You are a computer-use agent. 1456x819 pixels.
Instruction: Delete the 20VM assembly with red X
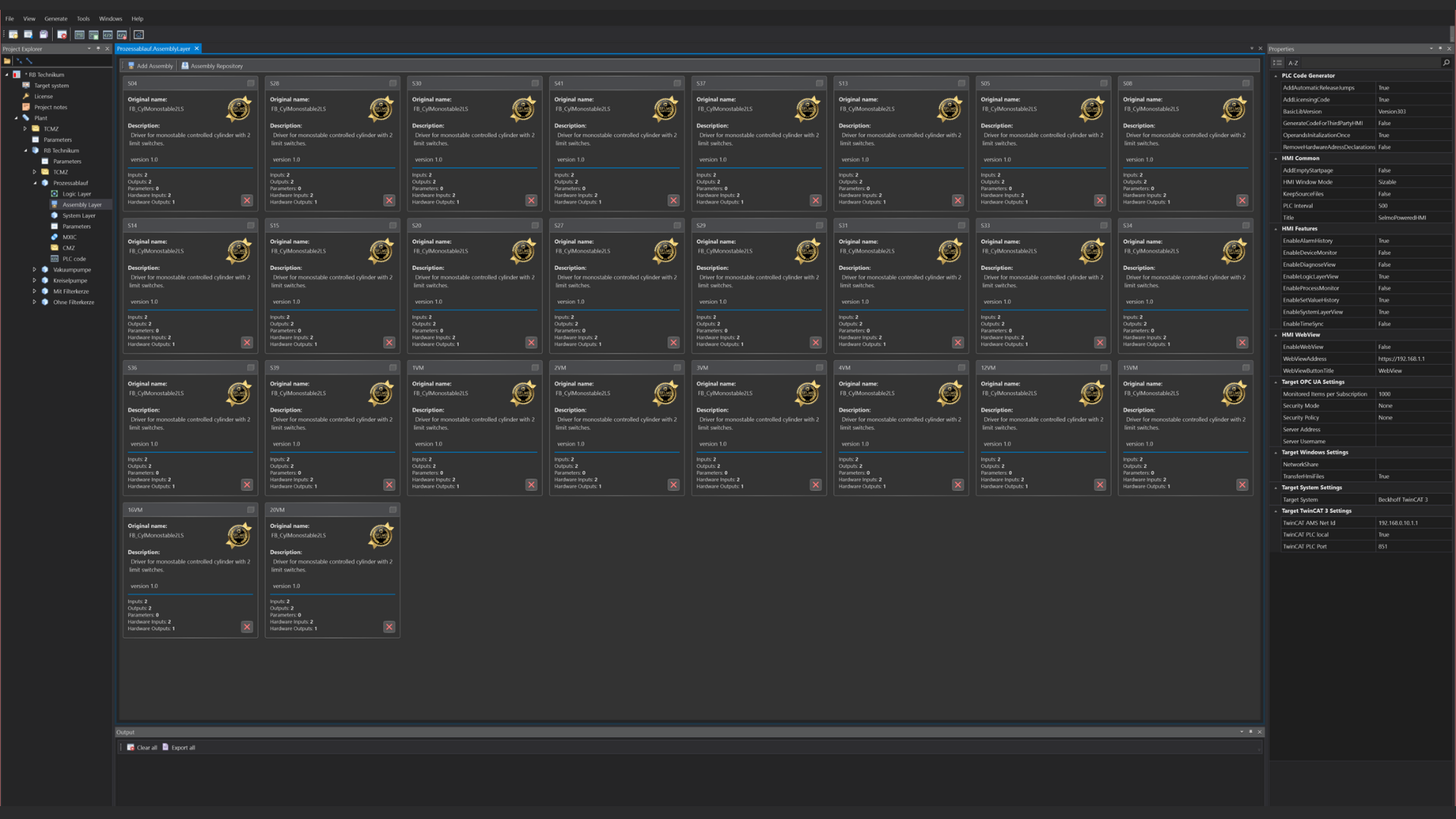click(389, 626)
